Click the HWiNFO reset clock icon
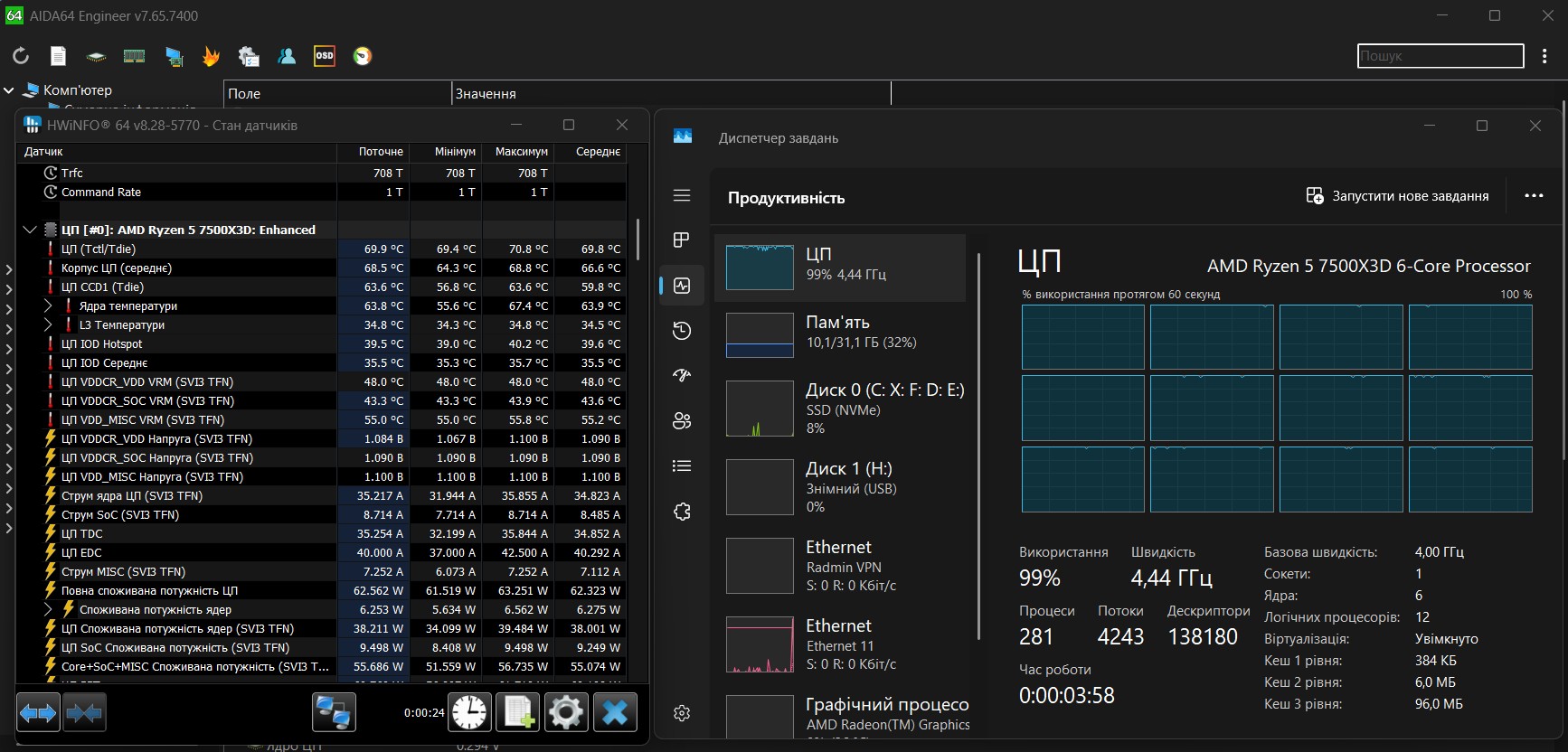The image size is (1568, 752). pos(469,712)
